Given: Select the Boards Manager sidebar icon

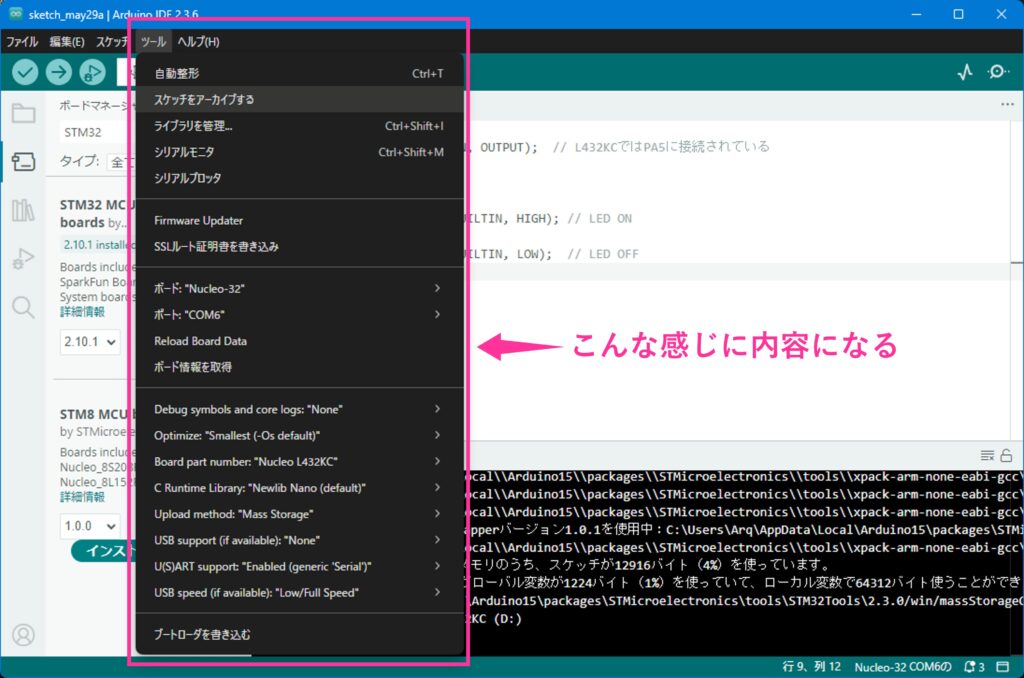Looking at the screenshot, I should coord(24,161).
